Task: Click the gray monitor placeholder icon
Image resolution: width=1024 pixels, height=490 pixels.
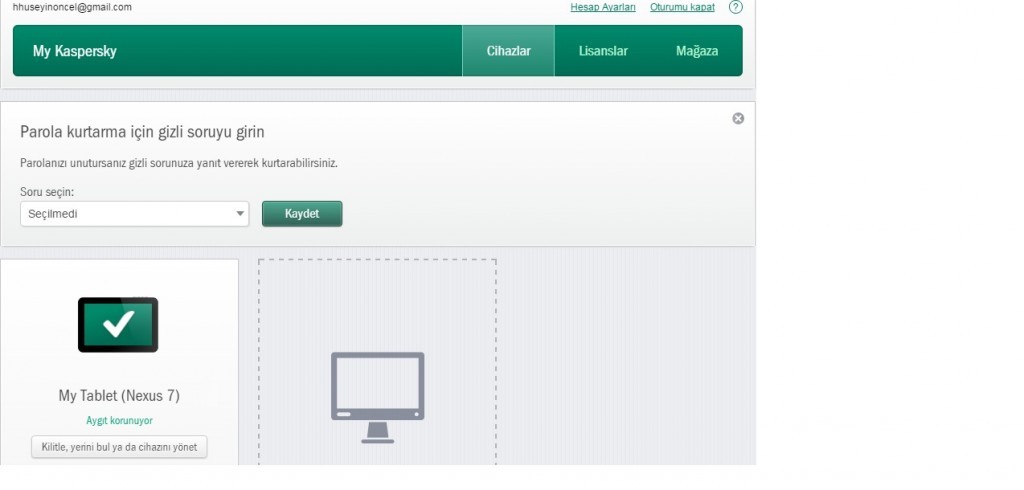Action: tap(377, 398)
